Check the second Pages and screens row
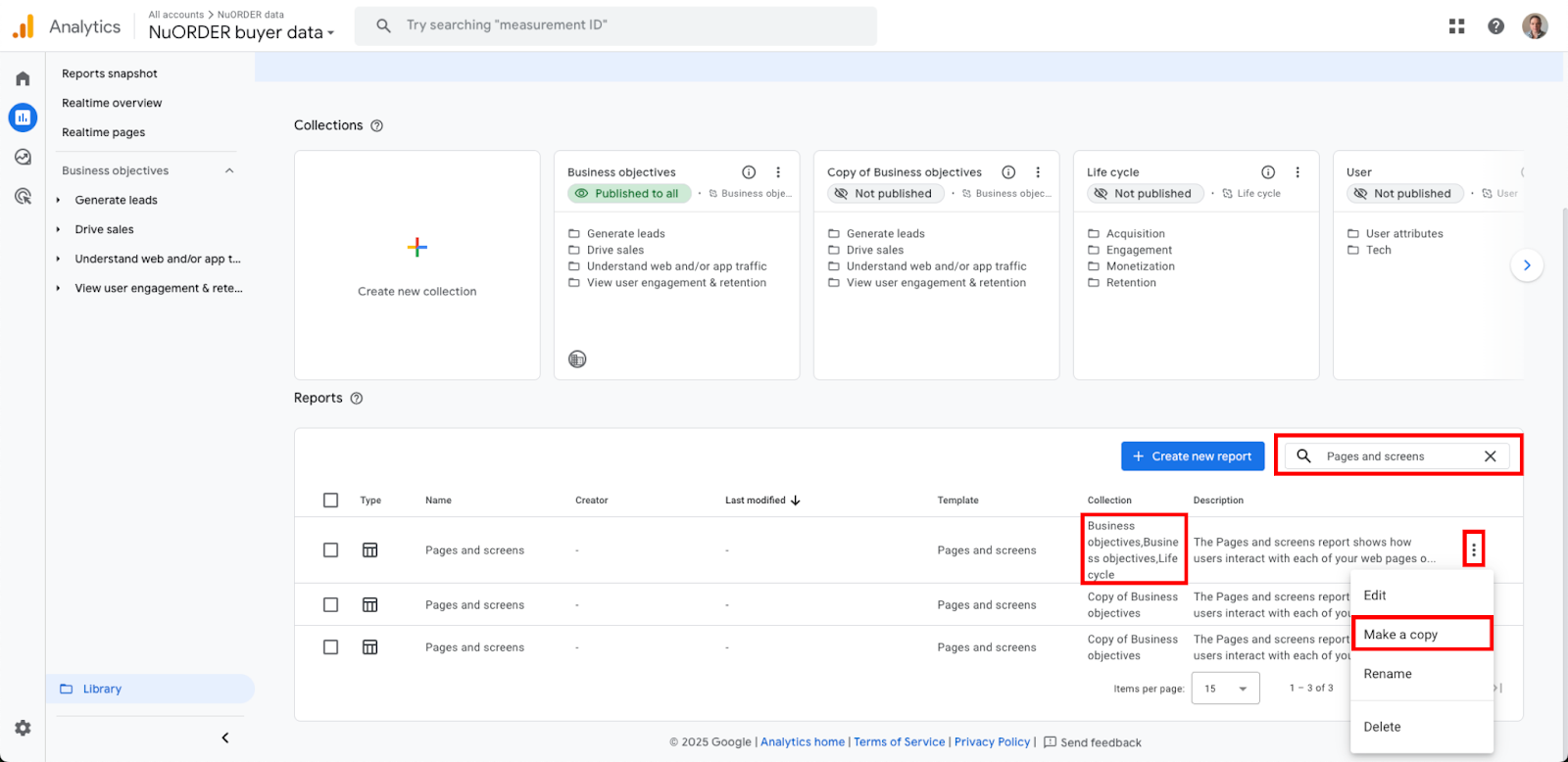Screen dimensions: 1568x762 [x=330, y=605]
